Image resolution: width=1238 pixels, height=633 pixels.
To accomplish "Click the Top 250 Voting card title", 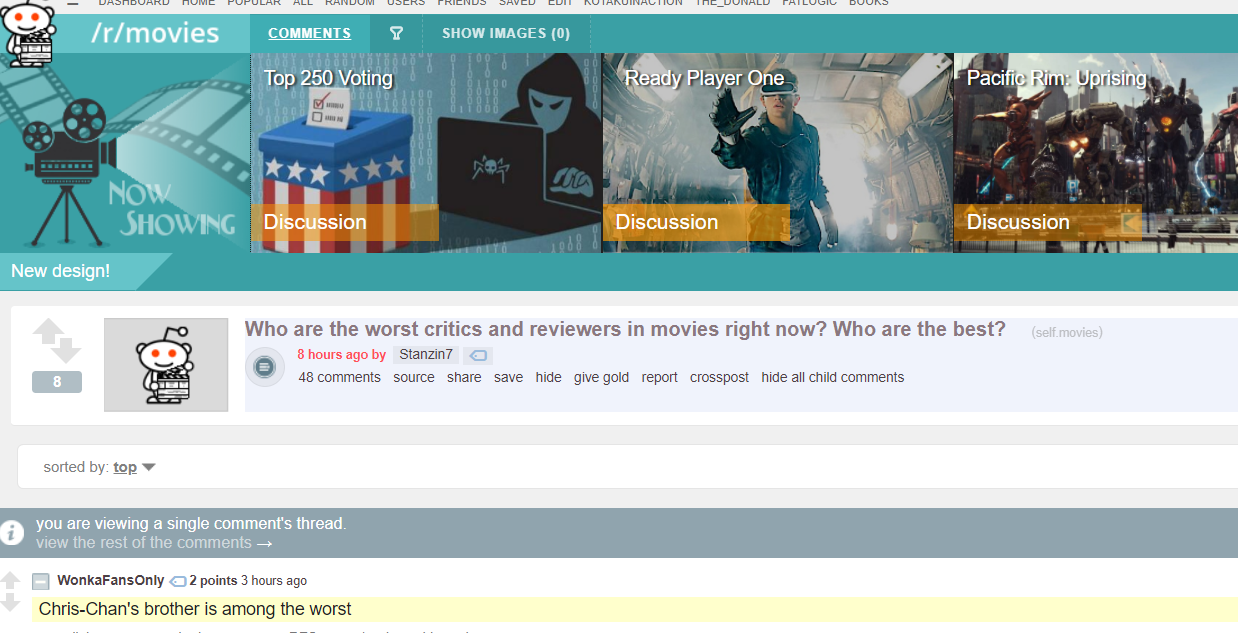I will pyautogui.click(x=328, y=78).
